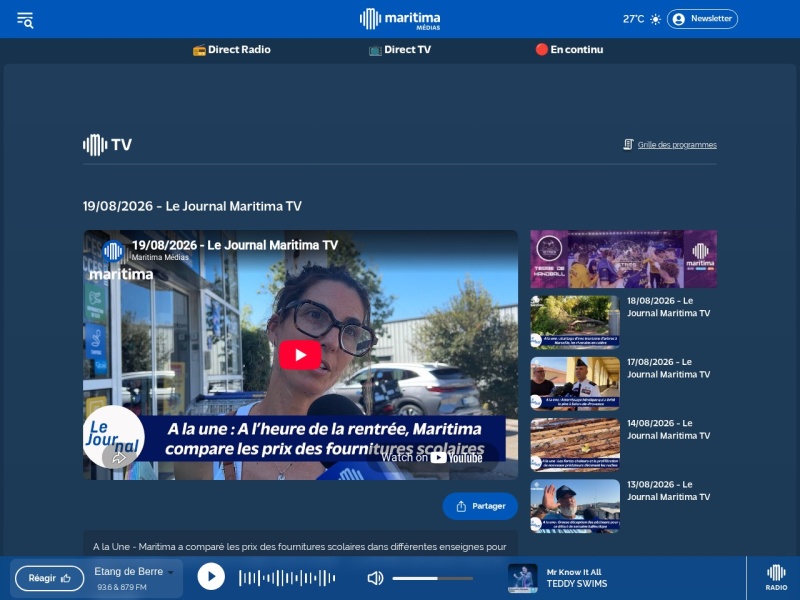
Task: Open 17/08/2026 Journal thumbnail
Action: point(575,384)
